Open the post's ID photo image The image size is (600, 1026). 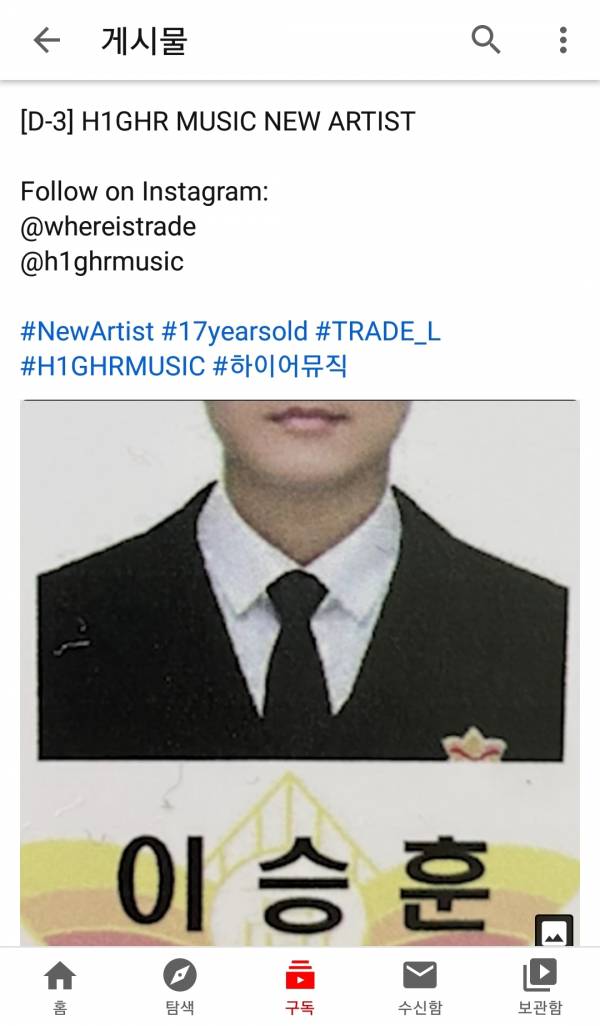(x=300, y=673)
